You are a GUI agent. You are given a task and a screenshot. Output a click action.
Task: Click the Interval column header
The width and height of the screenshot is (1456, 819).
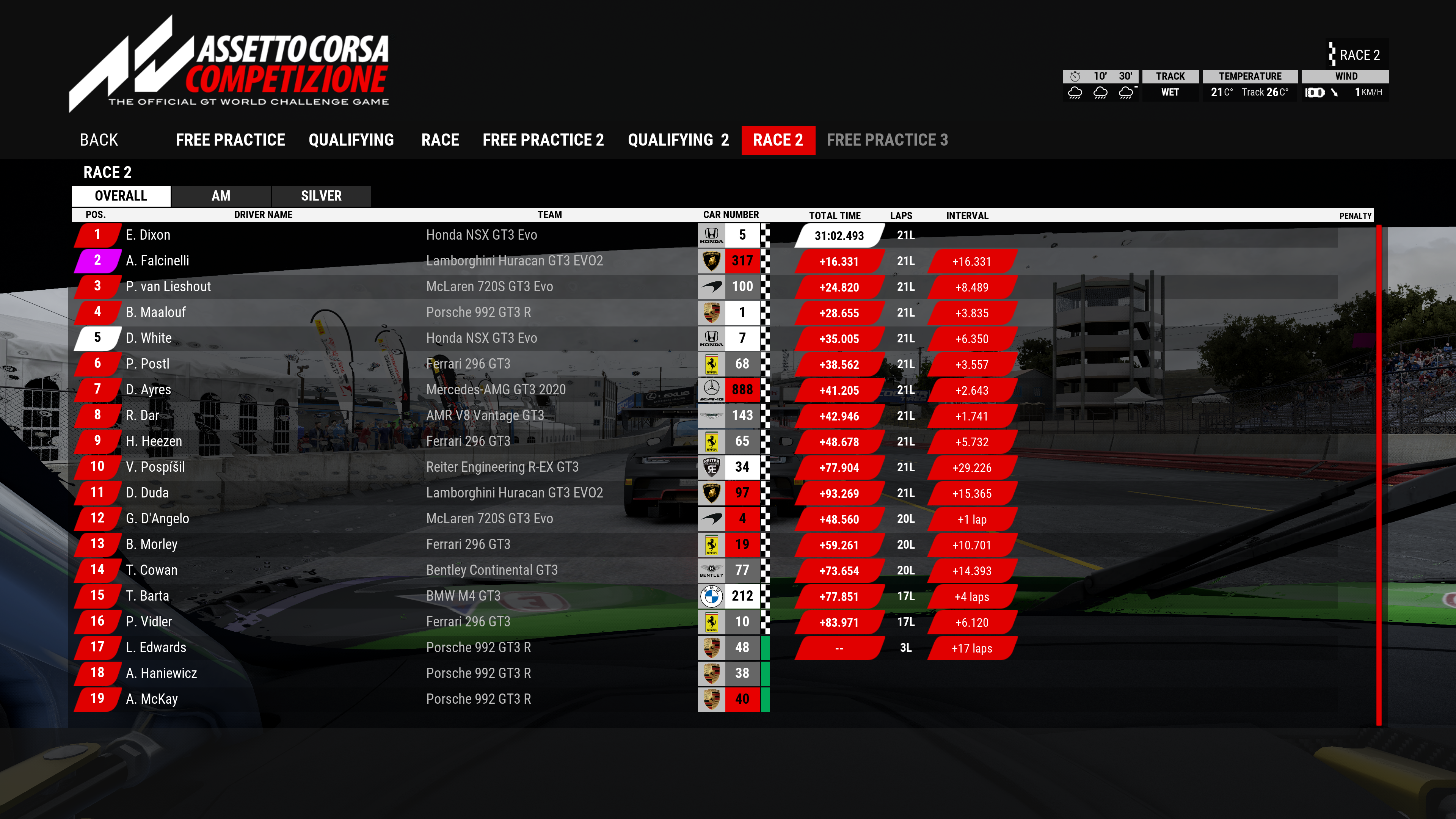coord(967,215)
